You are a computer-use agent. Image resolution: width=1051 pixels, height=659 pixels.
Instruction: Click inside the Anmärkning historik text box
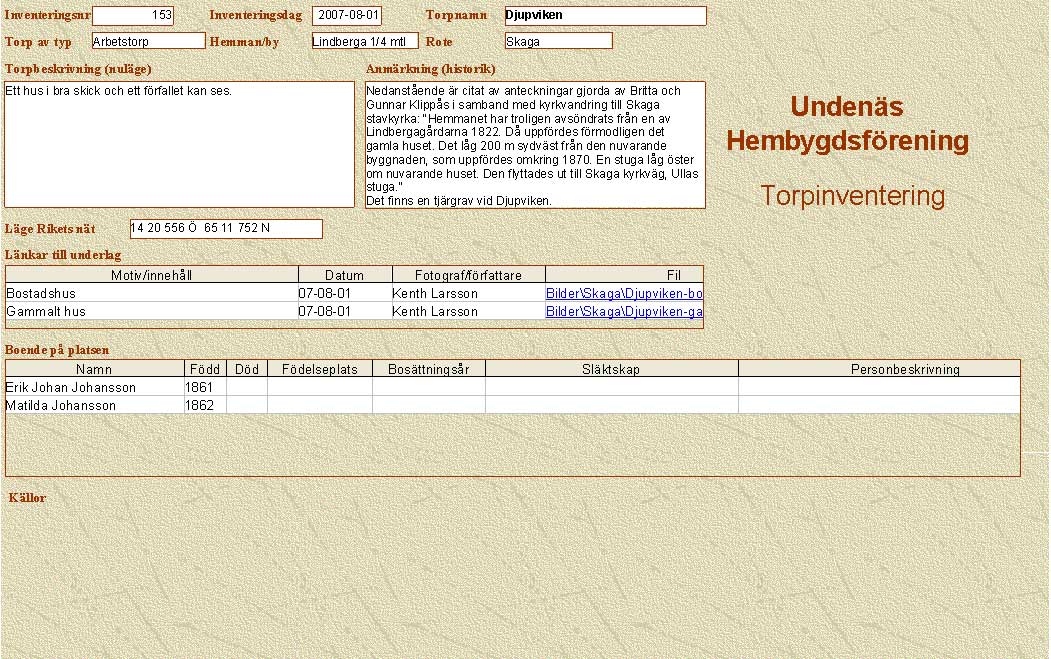point(535,144)
